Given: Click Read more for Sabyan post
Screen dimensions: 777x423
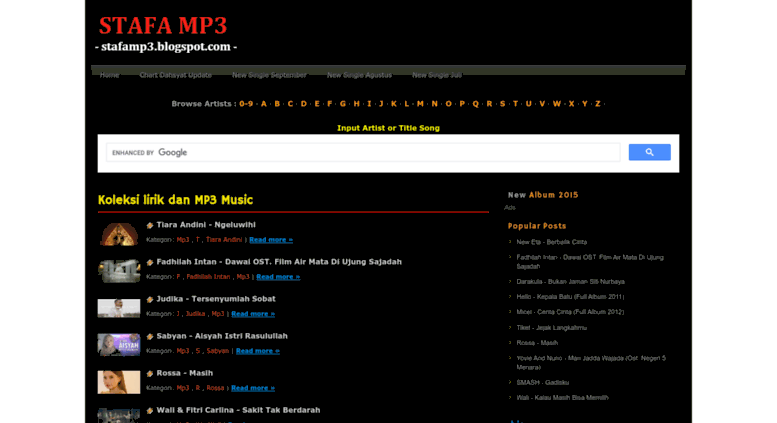Looking at the screenshot, I should coord(258,351).
